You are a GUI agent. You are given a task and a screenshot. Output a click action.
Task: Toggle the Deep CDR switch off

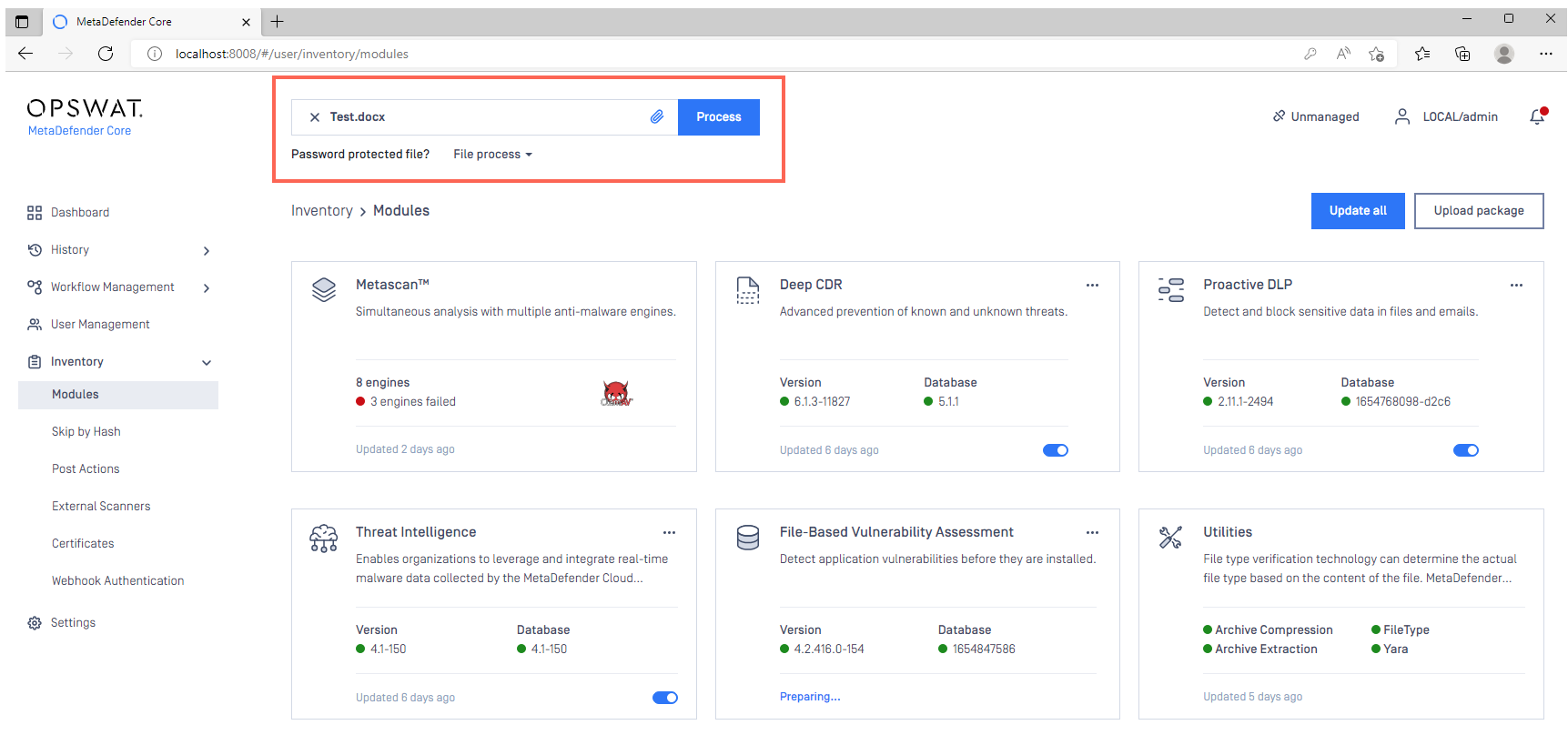click(1056, 450)
